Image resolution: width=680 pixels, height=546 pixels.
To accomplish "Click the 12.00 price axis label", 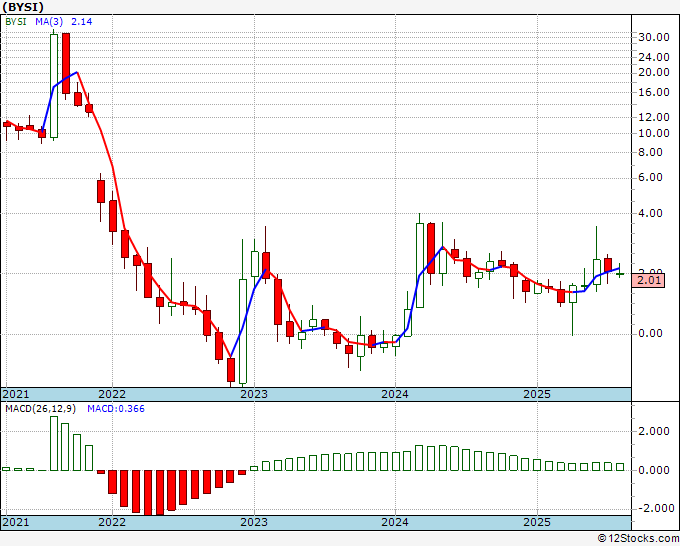I will 654,117.
